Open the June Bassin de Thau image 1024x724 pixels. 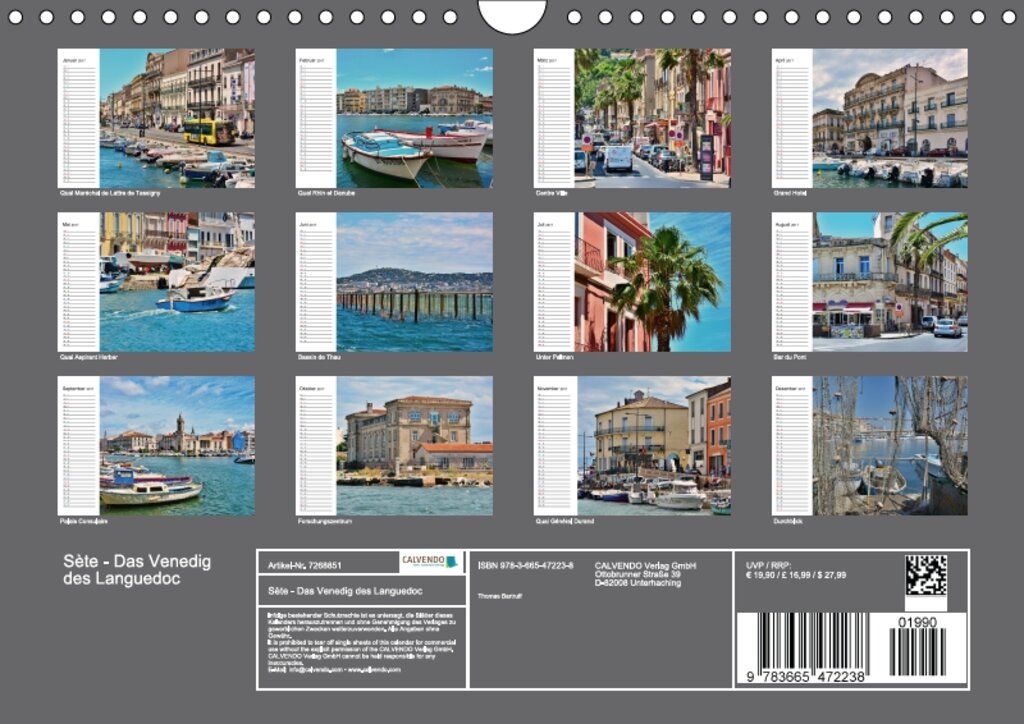coord(414,281)
